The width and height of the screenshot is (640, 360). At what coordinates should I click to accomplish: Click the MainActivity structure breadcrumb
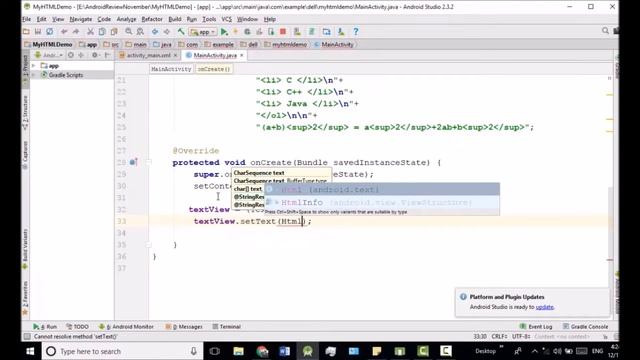(171, 69)
